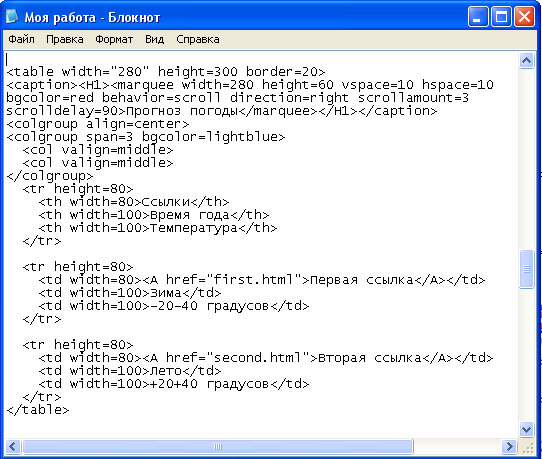Image resolution: width=542 pixels, height=459 pixels.
Task: Click the line starting with bgcolor=red behavior=scroll
Action: (237, 98)
